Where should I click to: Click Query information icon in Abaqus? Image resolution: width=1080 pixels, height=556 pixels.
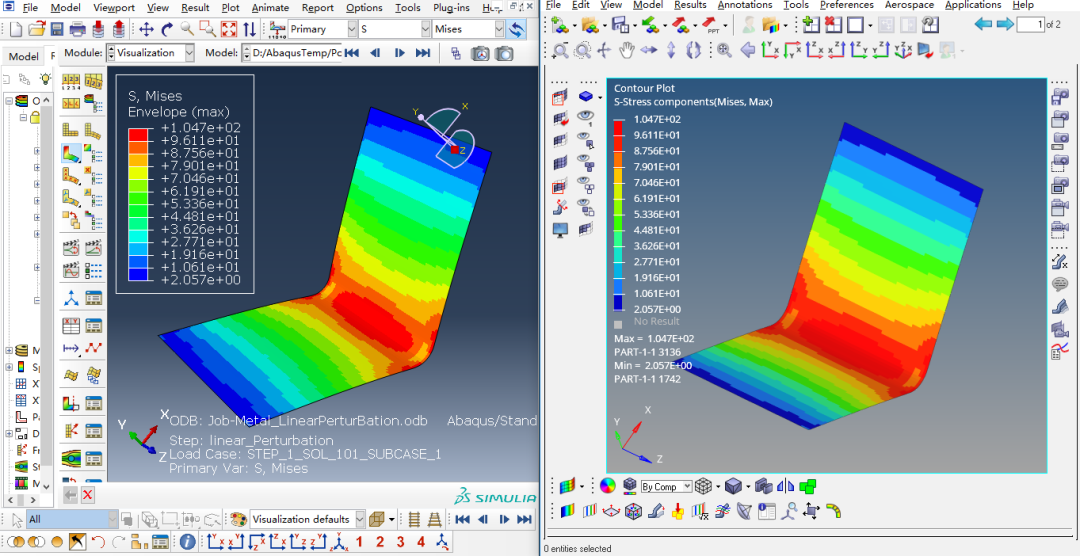[x=187, y=542]
